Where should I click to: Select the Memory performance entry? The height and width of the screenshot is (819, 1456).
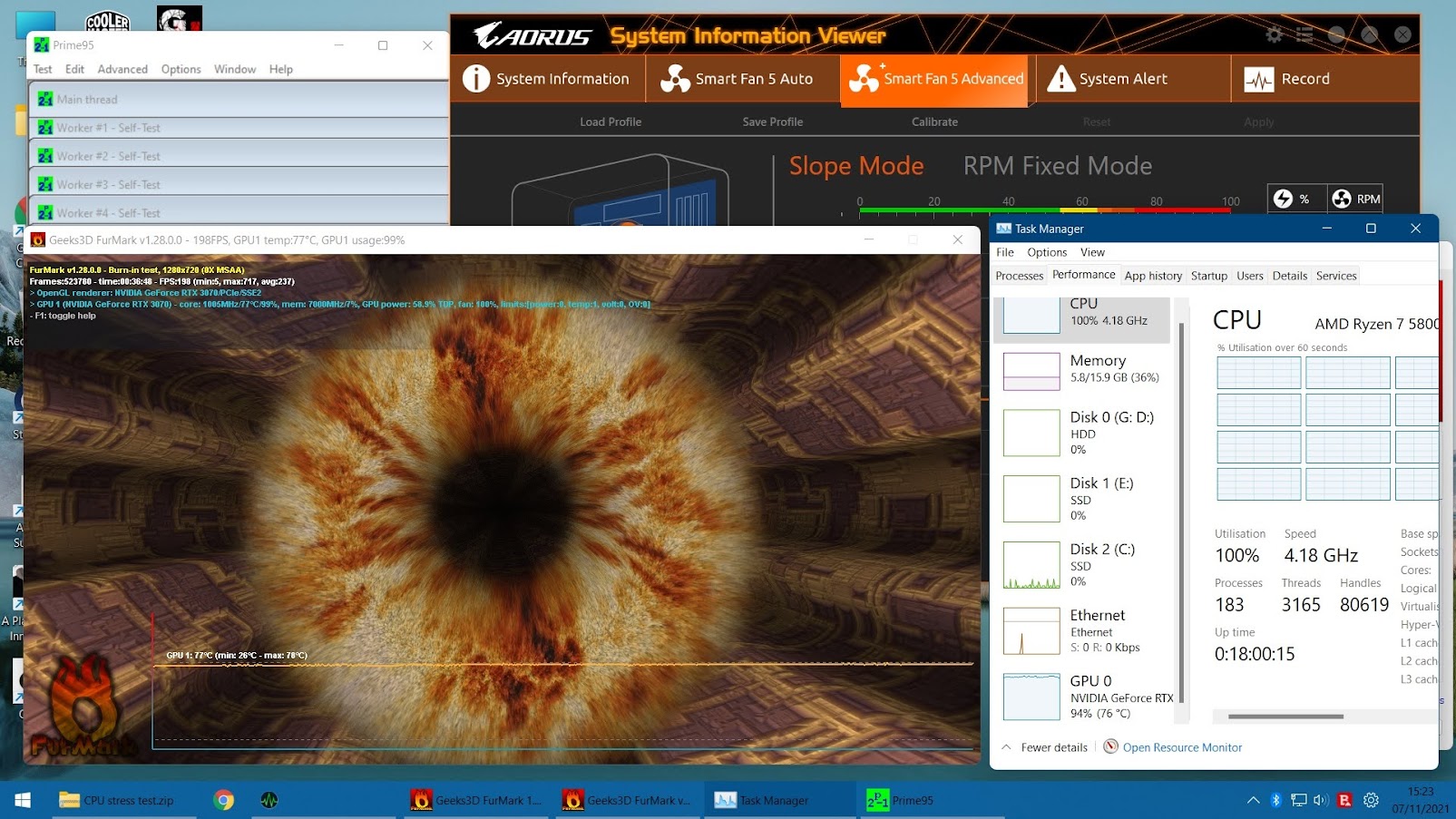pos(1081,369)
